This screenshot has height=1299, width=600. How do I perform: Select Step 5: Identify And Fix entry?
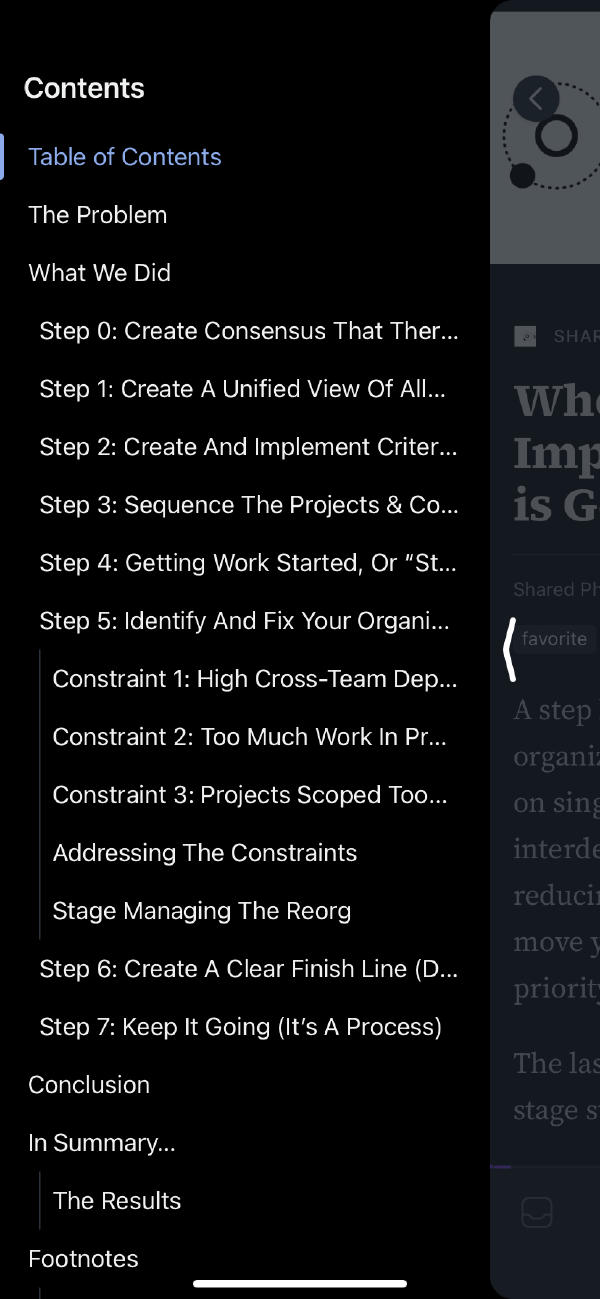point(244,621)
